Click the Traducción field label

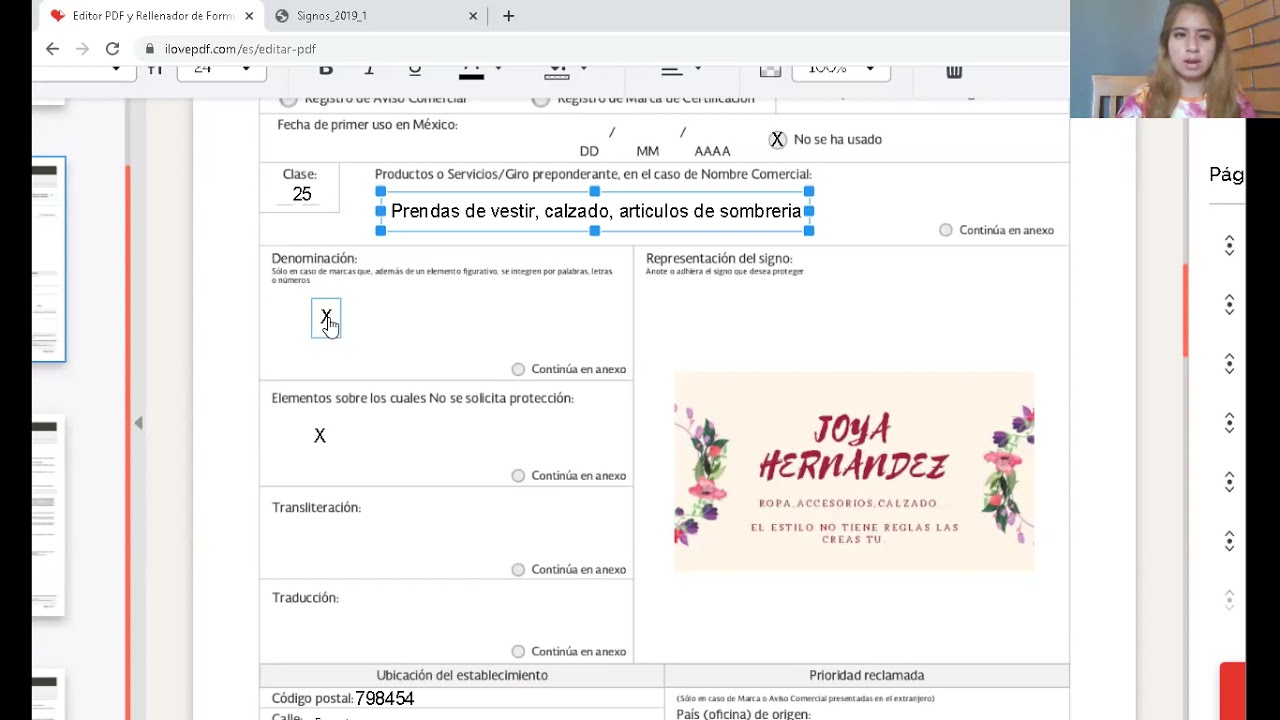(x=305, y=597)
